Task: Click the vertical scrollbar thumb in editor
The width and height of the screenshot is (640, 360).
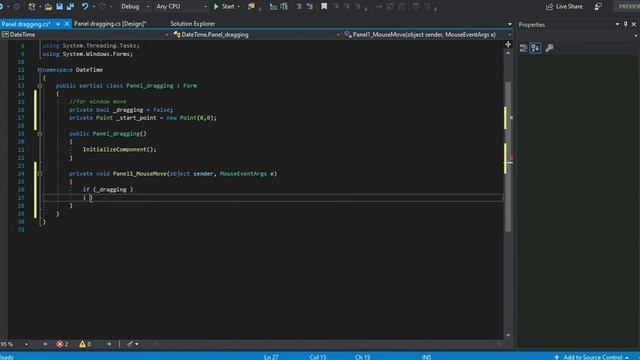Action: click(508, 157)
